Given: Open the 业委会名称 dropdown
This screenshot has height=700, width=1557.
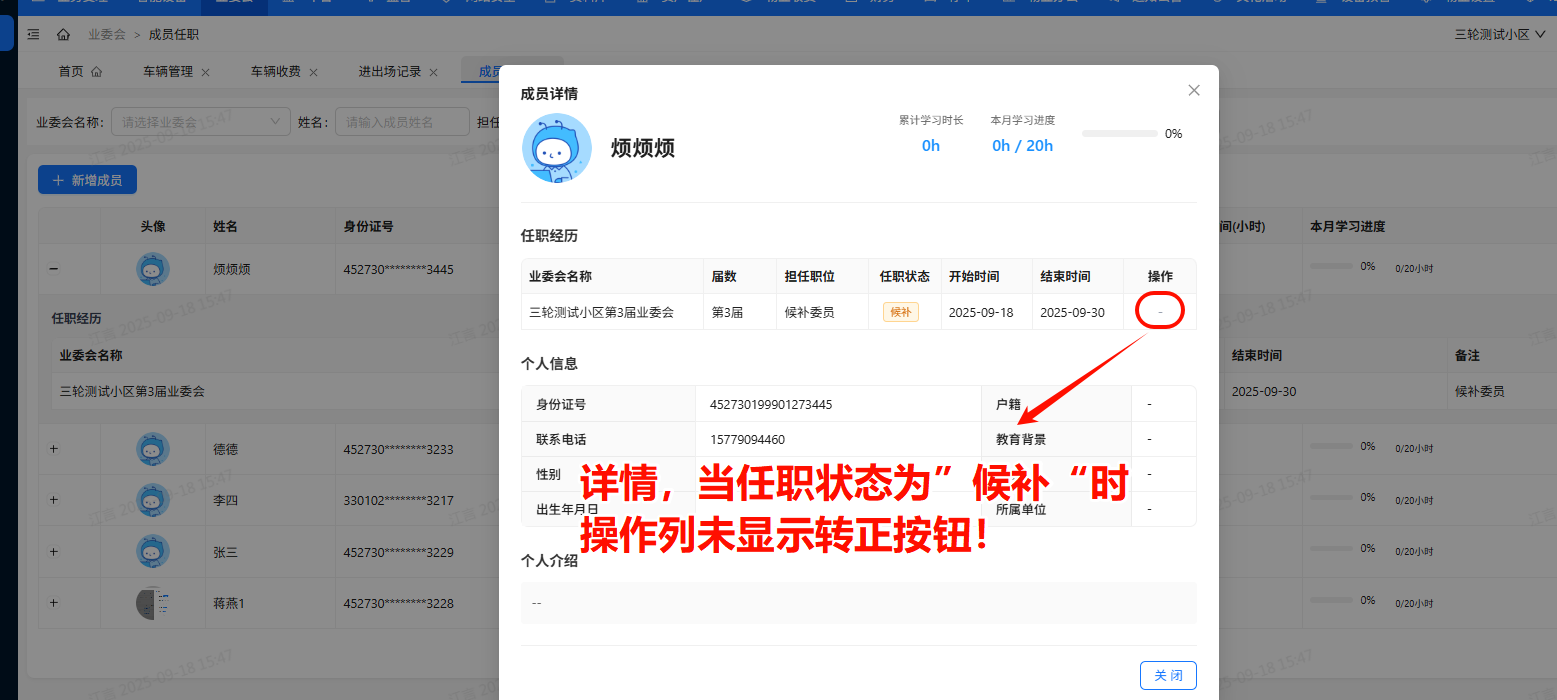Looking at the screenshot, I should click(200, 122).
